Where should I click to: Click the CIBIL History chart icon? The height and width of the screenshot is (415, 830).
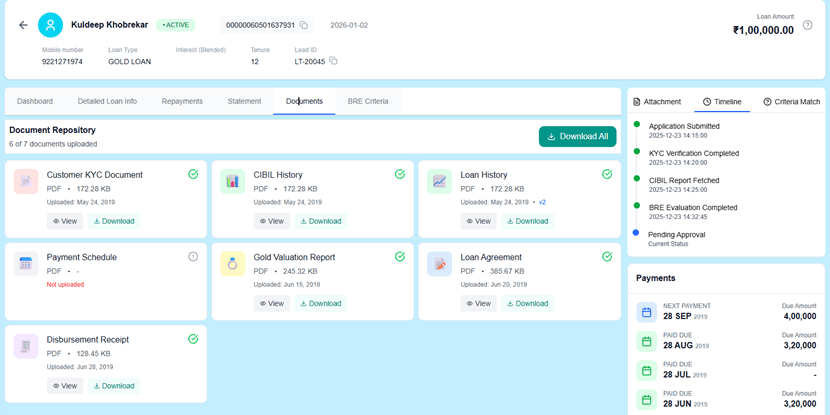[232, 181]
